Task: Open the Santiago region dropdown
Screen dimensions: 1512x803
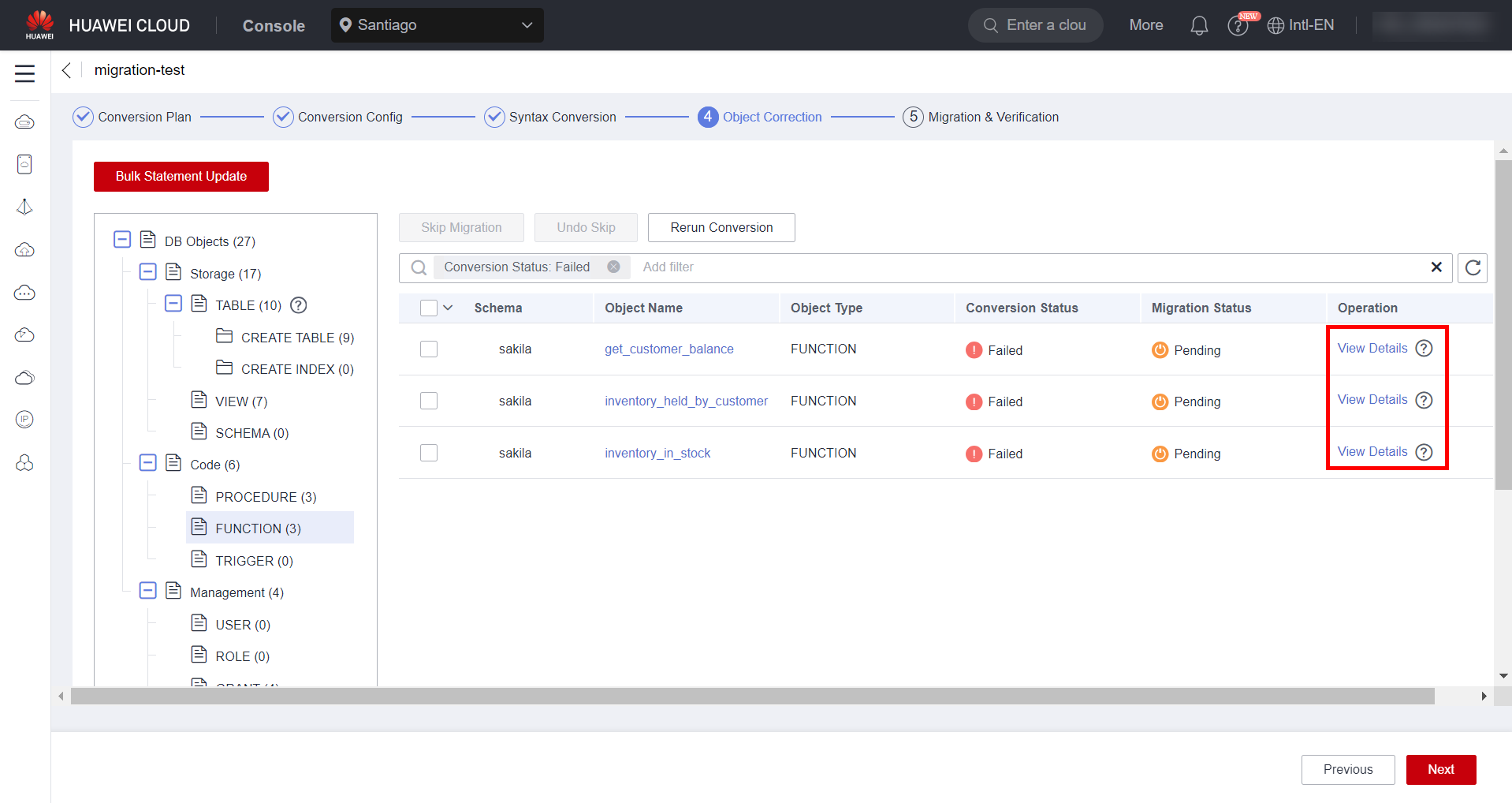Action: pyautogui.click(x=437, y=25)
